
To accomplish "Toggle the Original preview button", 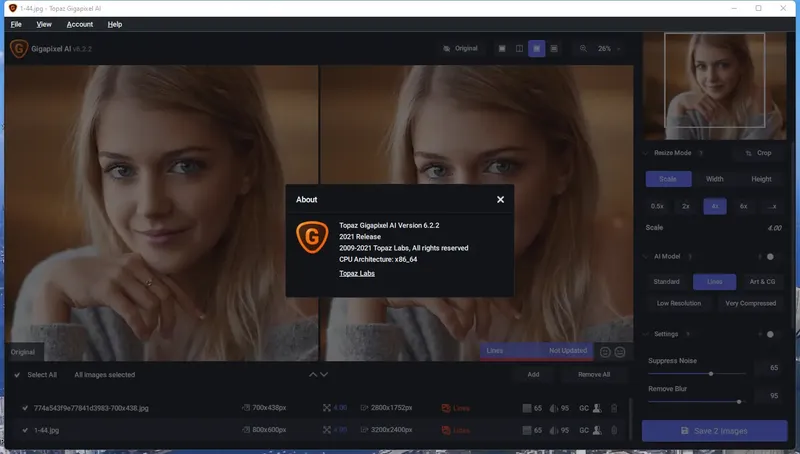I will tap(460, 48).
